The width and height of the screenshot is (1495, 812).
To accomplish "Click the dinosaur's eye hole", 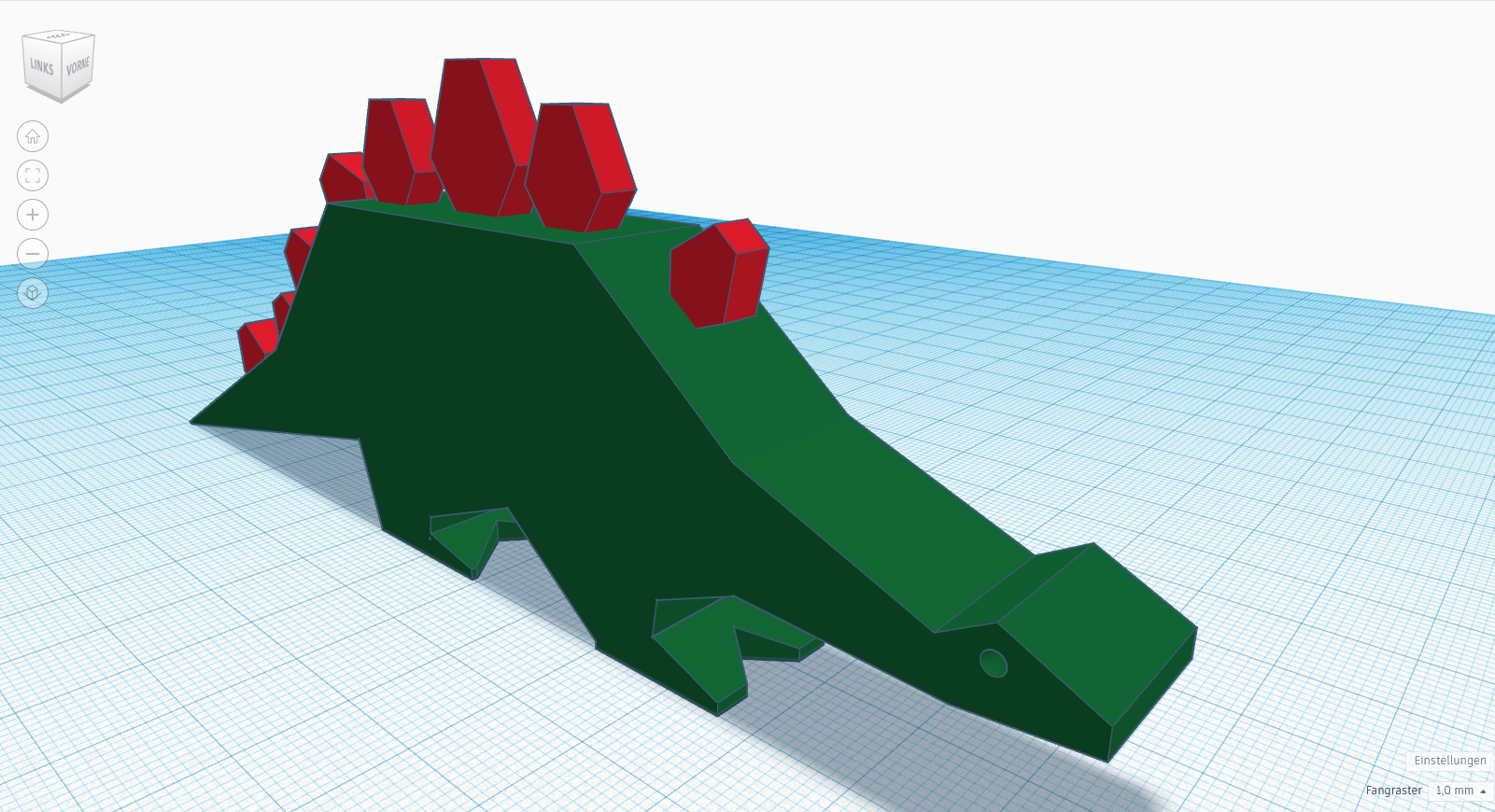I will [994, 664].
